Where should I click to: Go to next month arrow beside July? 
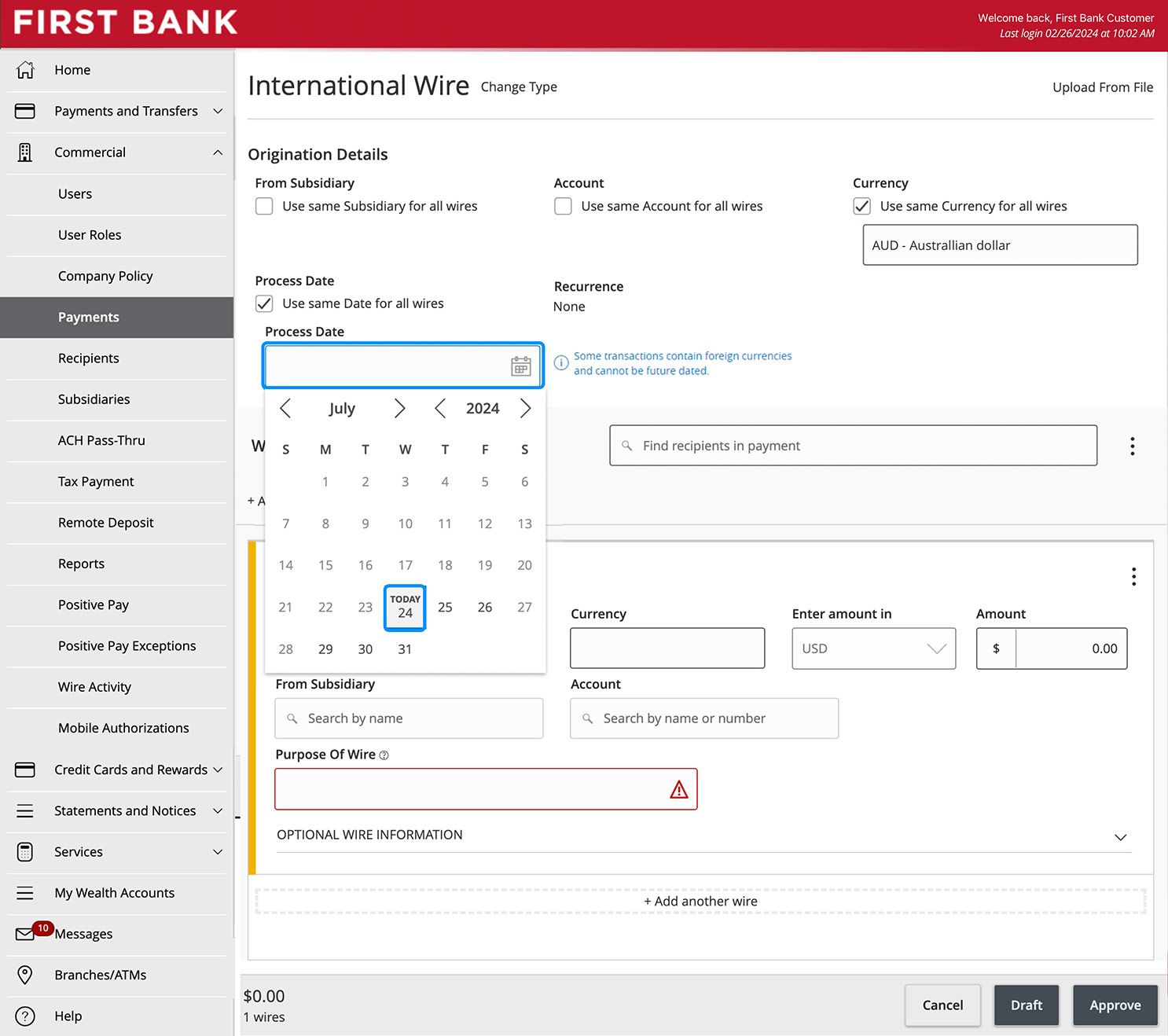click(x=399, y=409)
